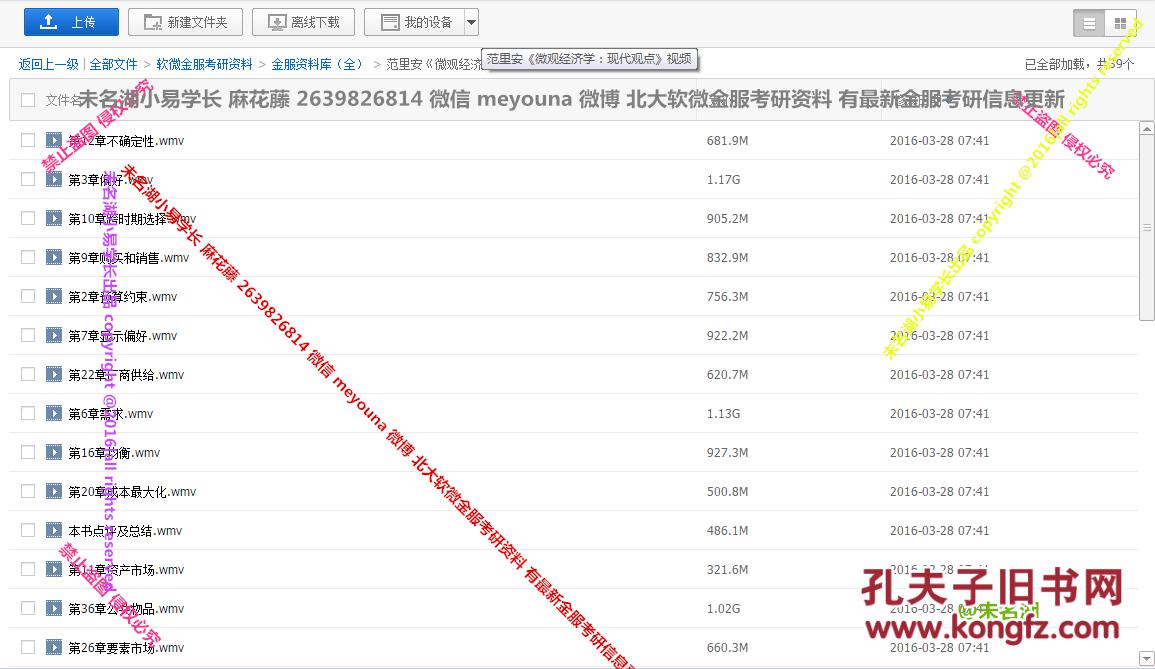Check the box for 第7章显示偏好.wmv

tap(28, 335)
